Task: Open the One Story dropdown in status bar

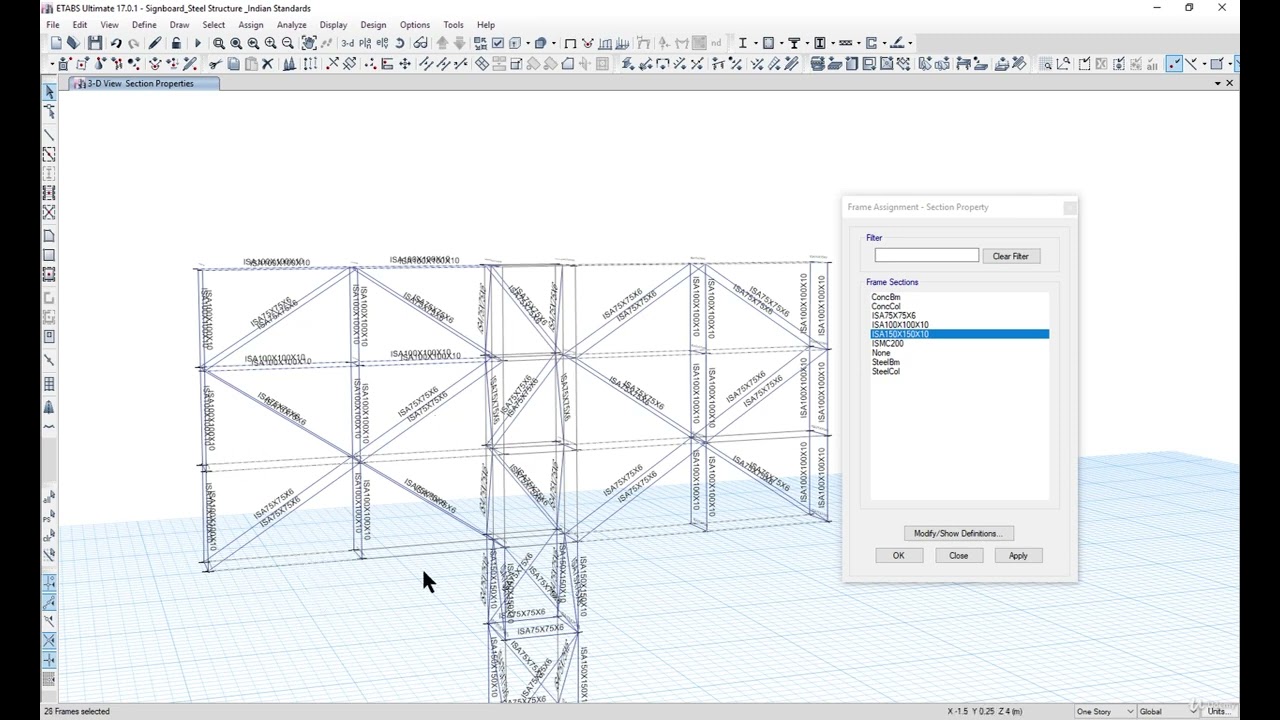Action: point(1104,711)
